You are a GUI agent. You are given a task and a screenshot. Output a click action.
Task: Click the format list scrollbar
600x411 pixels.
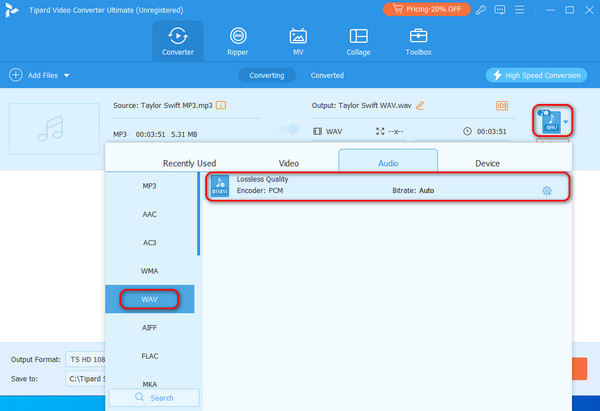199,214
